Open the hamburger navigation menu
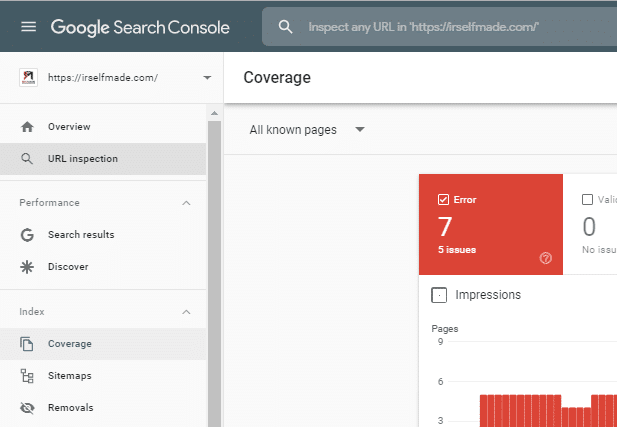Image resolution: width=617 pixels, height=427 pixels. point(28,27)
